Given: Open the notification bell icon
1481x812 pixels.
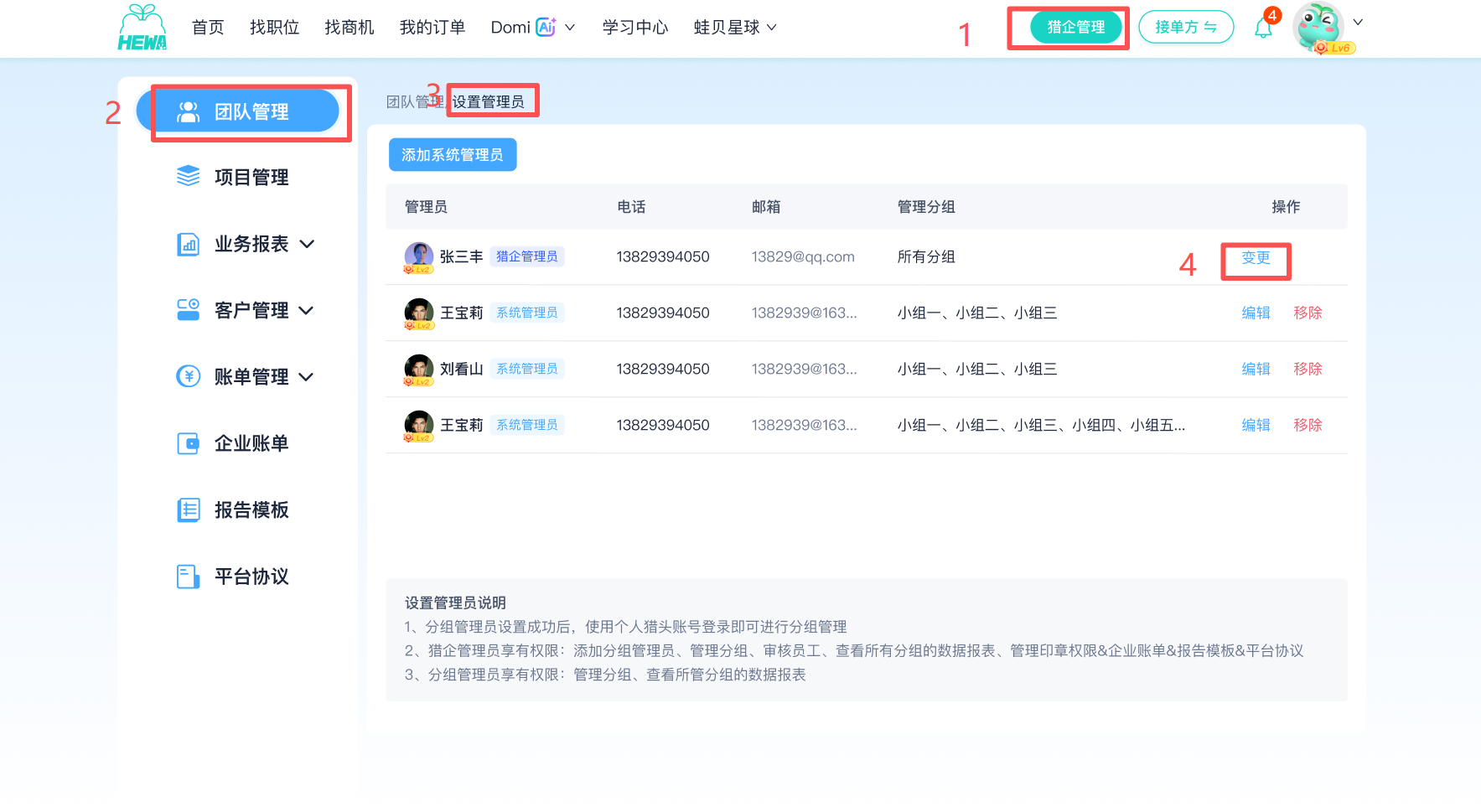Looking at the screenshot, I should 1263,28.
